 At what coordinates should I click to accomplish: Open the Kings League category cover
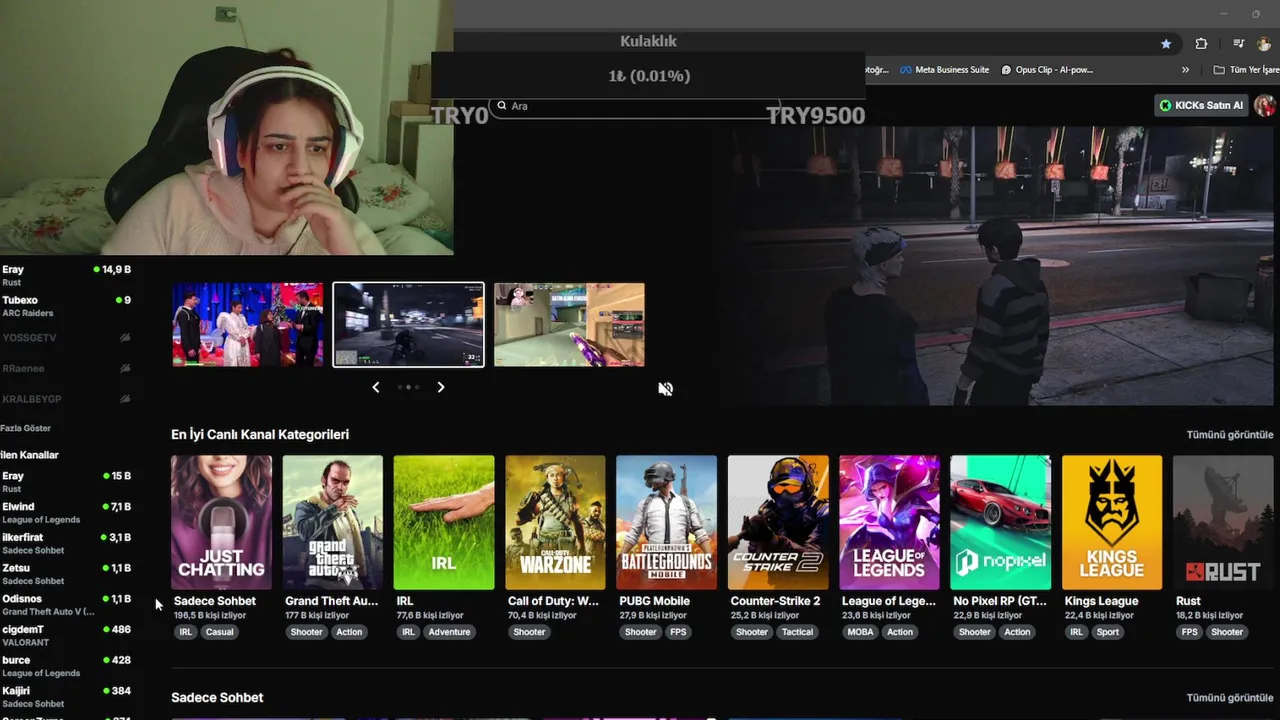coord(1112,522)
